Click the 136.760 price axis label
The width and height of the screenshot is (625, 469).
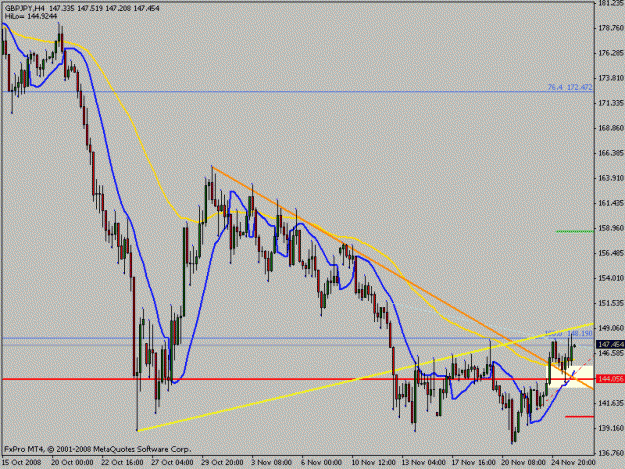point(611,453)
